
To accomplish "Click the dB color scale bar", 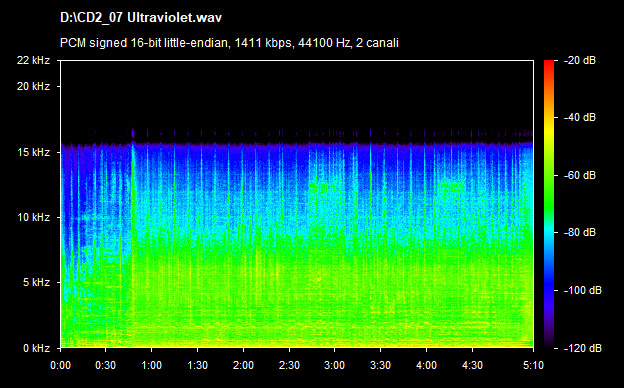I will tap(549, 204).
